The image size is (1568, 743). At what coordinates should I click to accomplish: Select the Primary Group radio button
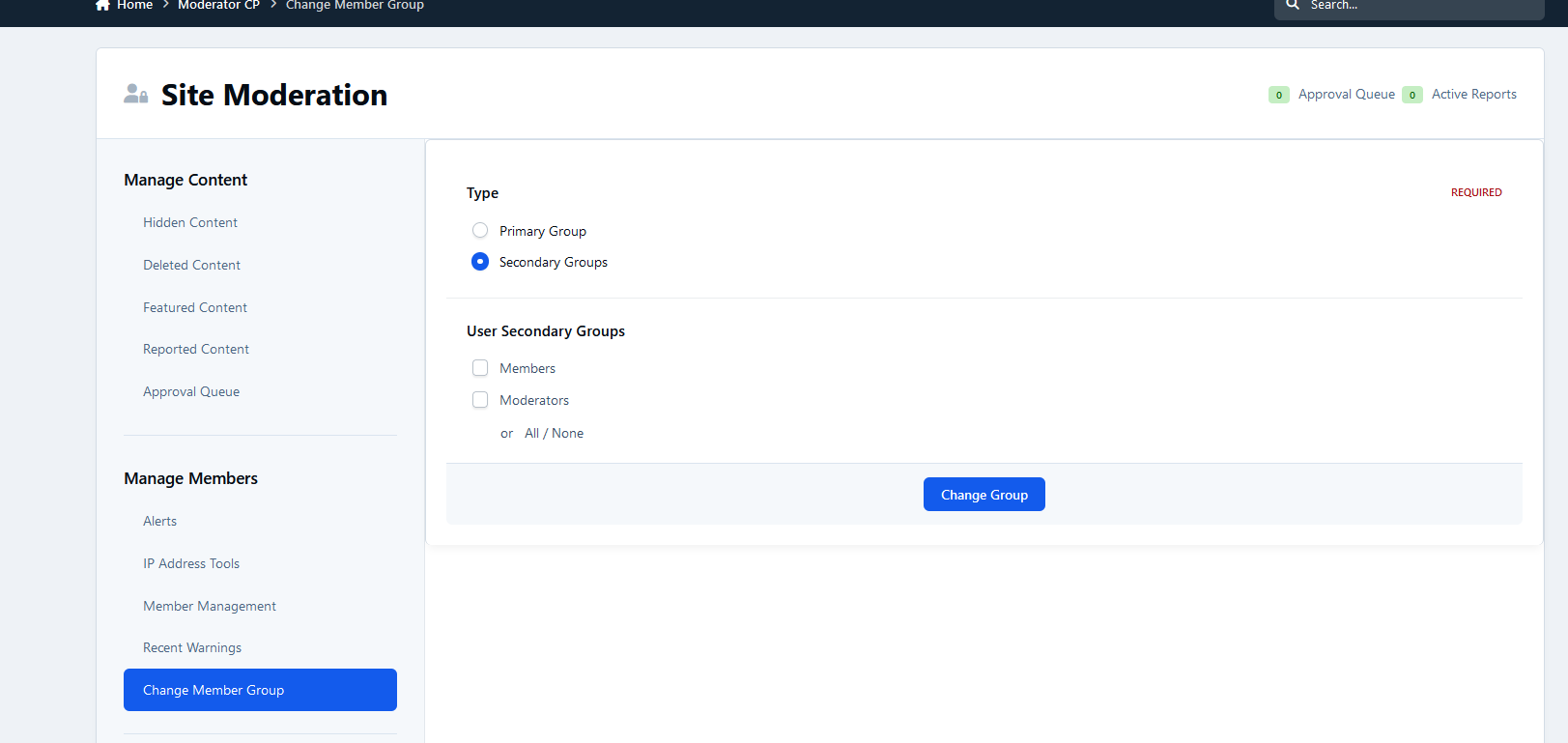[480, 231]
